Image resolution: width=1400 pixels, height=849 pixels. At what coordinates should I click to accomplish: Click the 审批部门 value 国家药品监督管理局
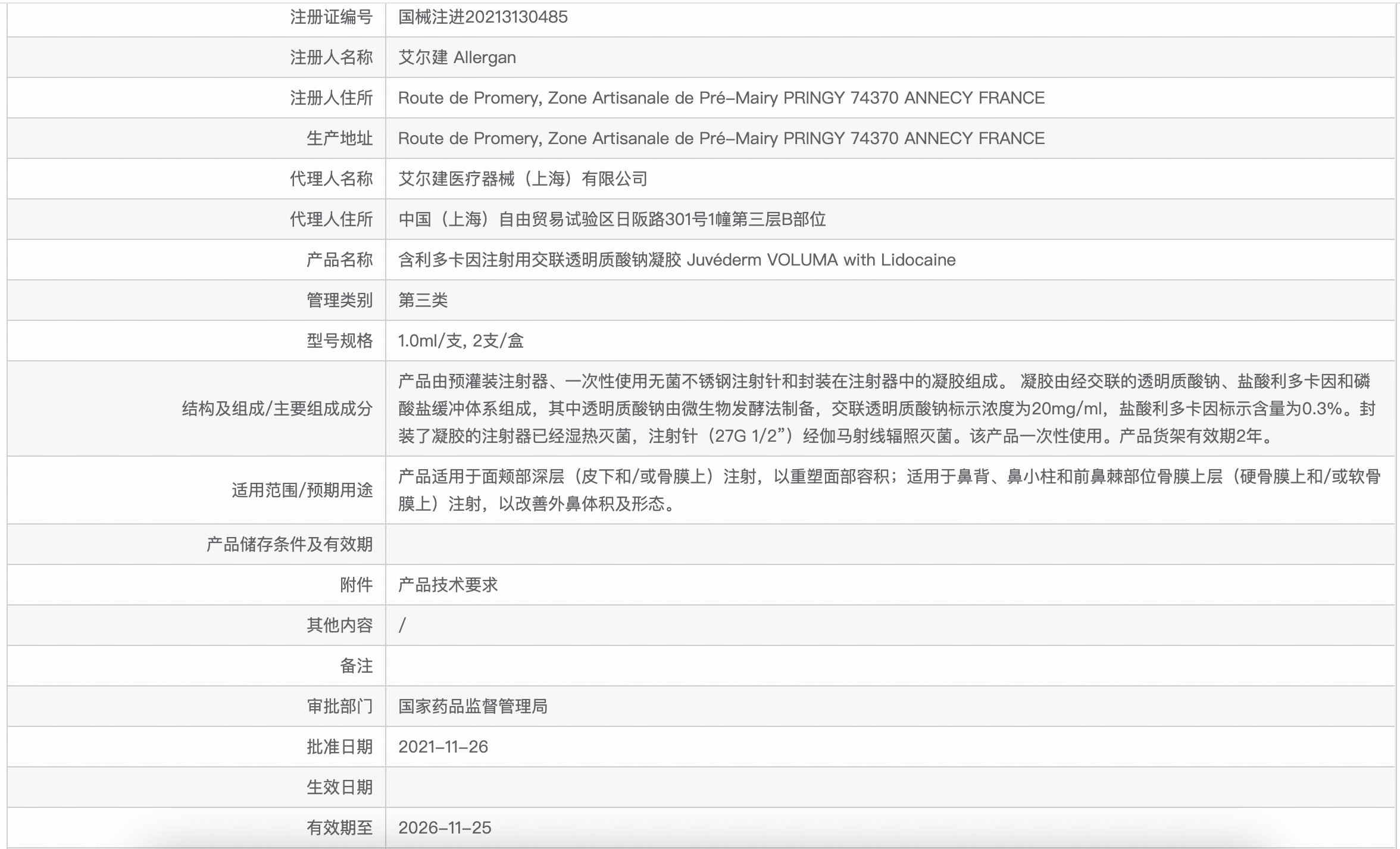point(473,706)
